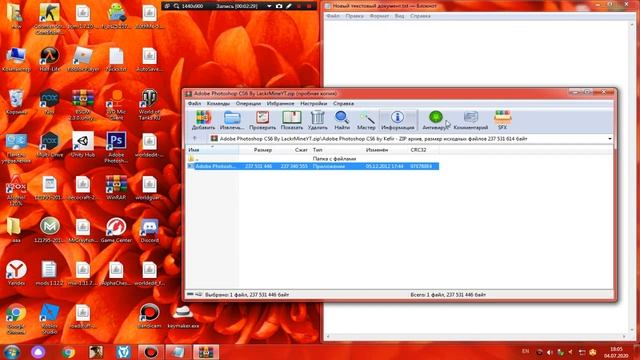The image size is (640, 360).
Task: Open the Операции menu in WinRAR
Action: click(x=248, y=104)
